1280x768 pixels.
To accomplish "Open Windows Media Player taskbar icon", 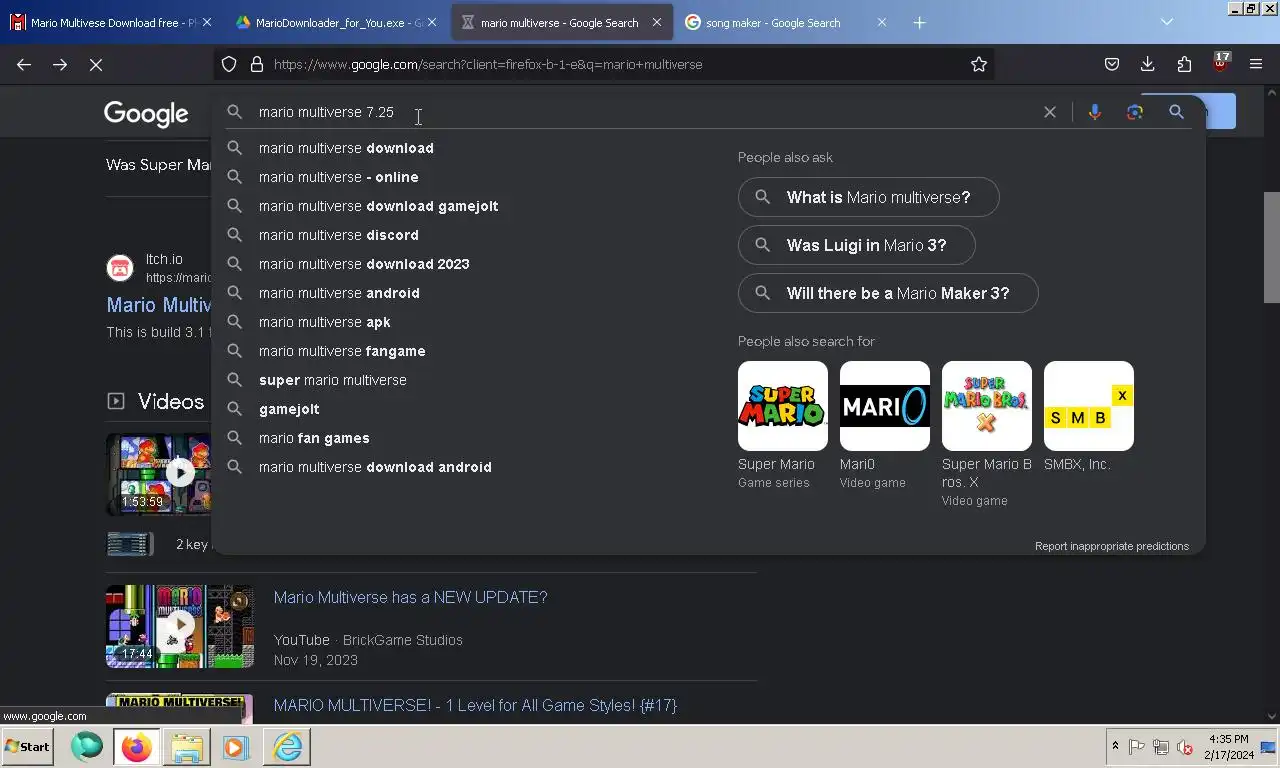I will pyautogui.click(x=236, y=747).
